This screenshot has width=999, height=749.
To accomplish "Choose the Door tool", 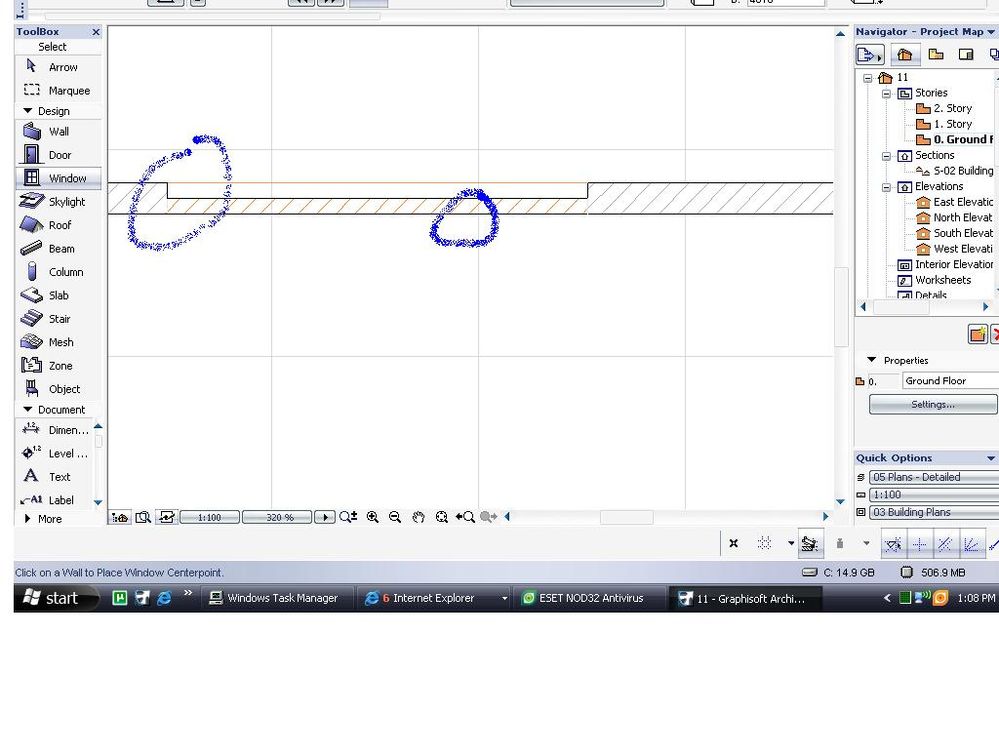I will click(x=57, y=155).
